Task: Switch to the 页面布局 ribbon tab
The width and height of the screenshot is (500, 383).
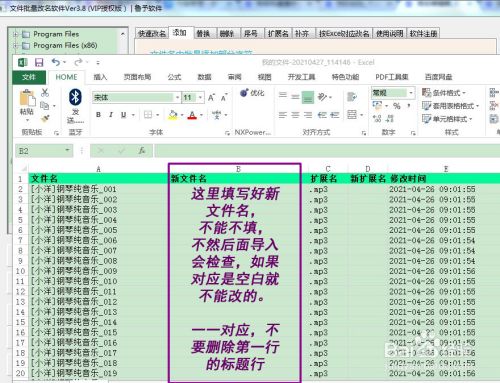Action: (137, 77)
